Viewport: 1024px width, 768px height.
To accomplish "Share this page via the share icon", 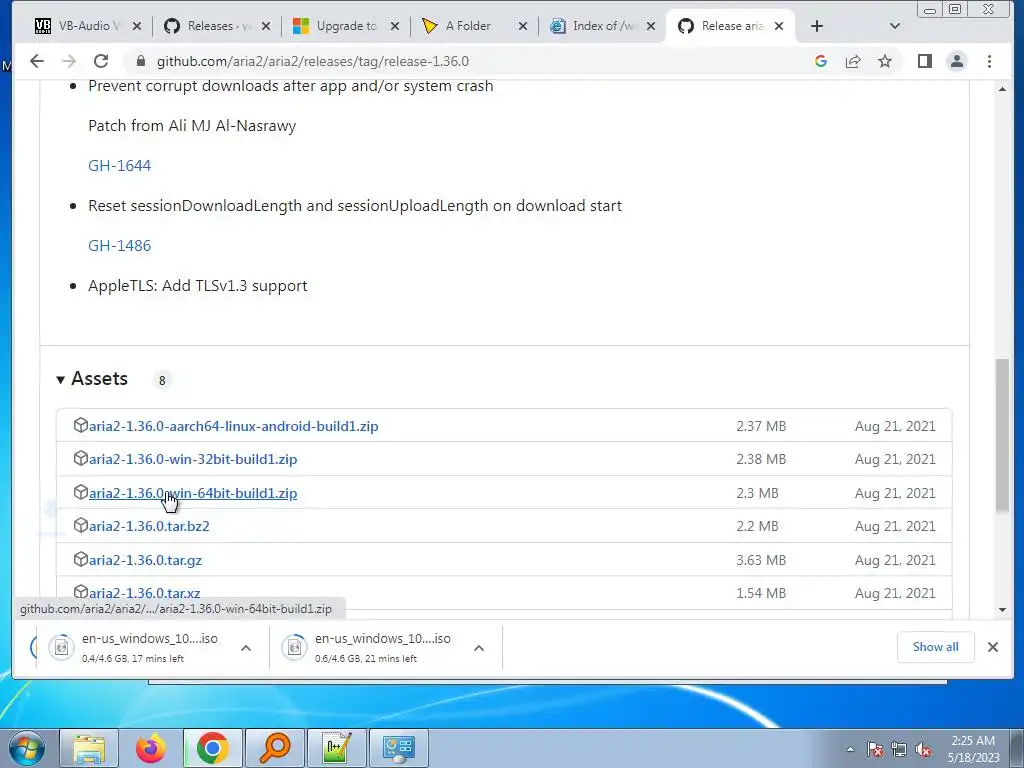I will [853, 61].
